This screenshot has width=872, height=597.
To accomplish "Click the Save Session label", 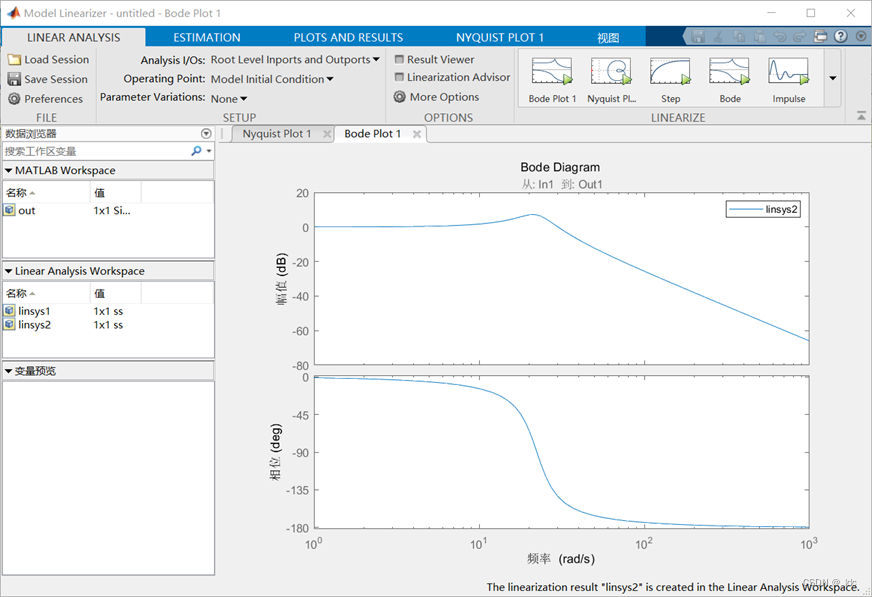I will [56, 79].
